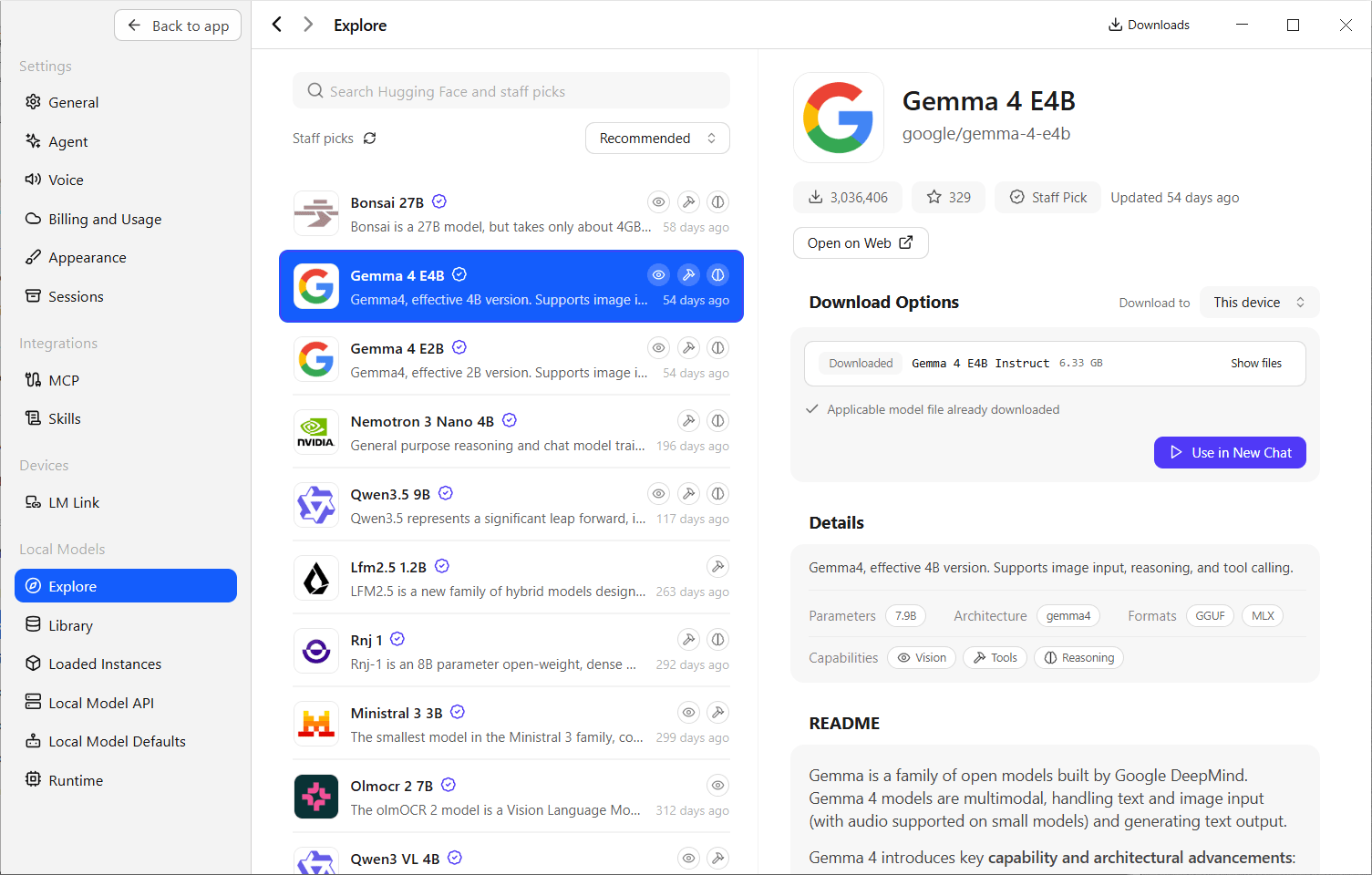Open Downloads panel from title bar
The image size is (1372, 875).
click(x=1149, y=25)
